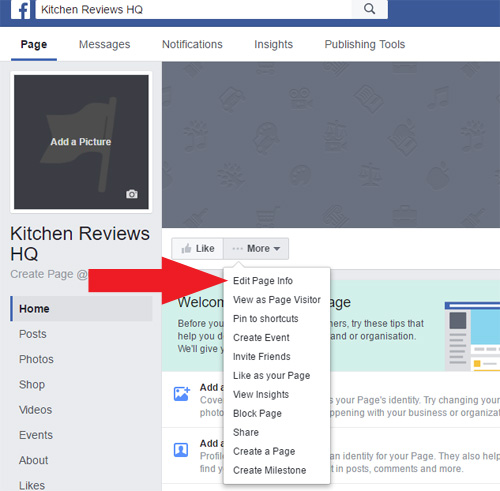The image size is (500, 491).
Task: Click the Kitchen Reviews HQ search field
Action: pyautogui.click(x=194, y=9)
